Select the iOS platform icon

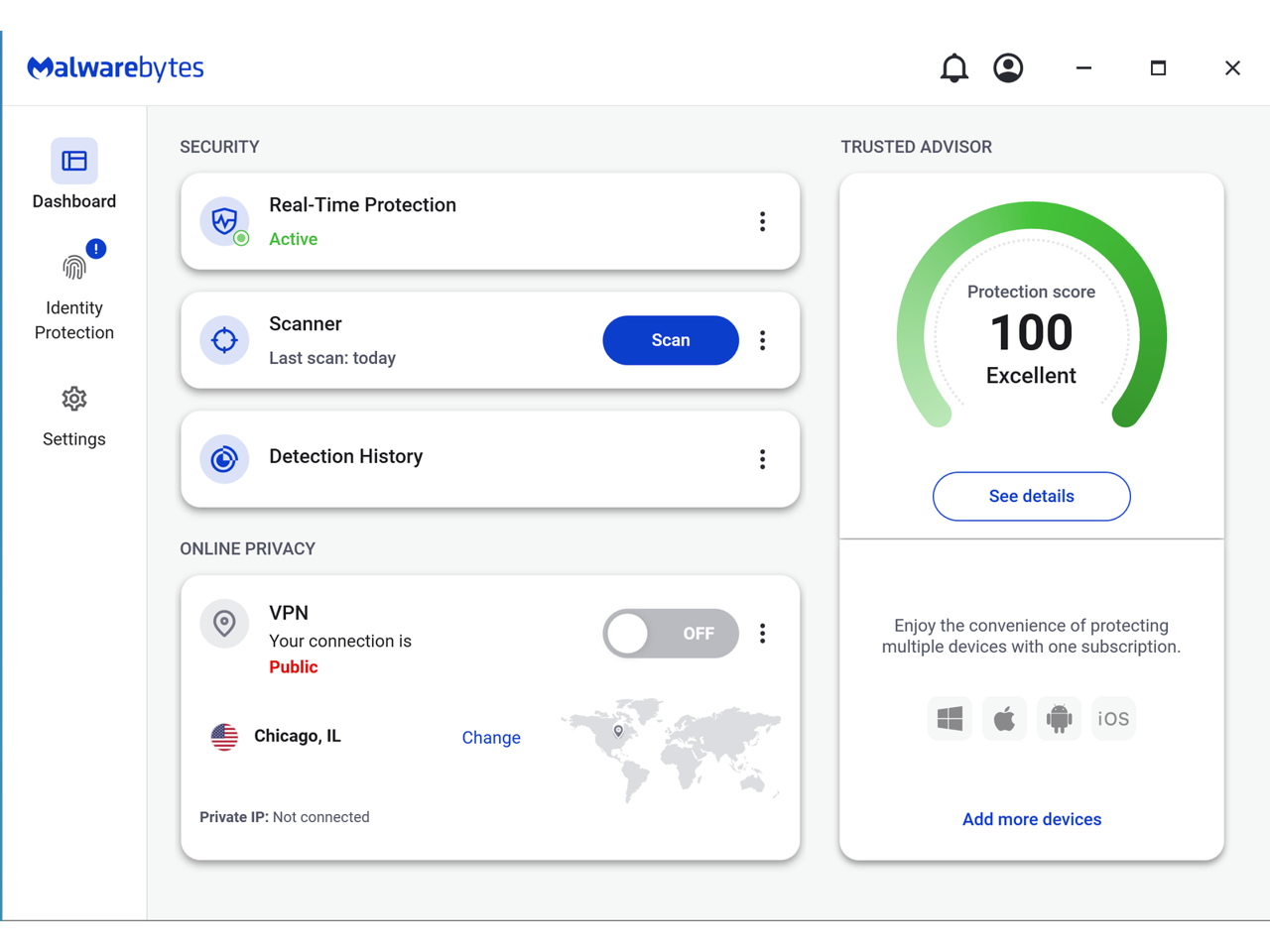(x=1113, y=719)
